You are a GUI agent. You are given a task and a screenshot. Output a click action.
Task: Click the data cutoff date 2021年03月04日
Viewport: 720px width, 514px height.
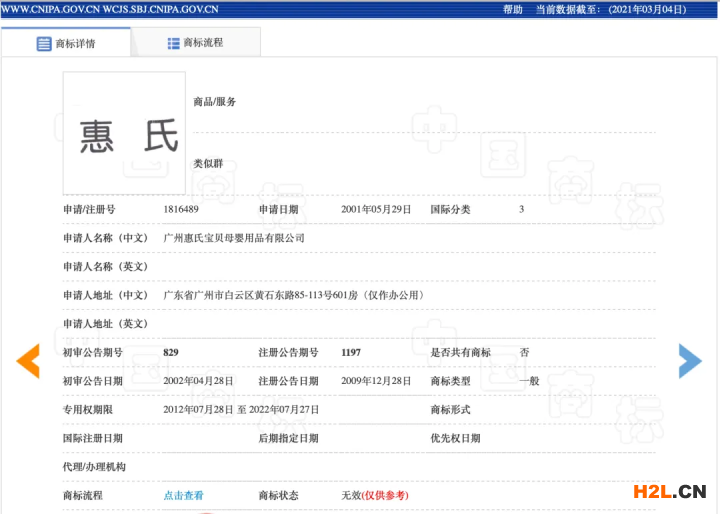pos(647,10)
